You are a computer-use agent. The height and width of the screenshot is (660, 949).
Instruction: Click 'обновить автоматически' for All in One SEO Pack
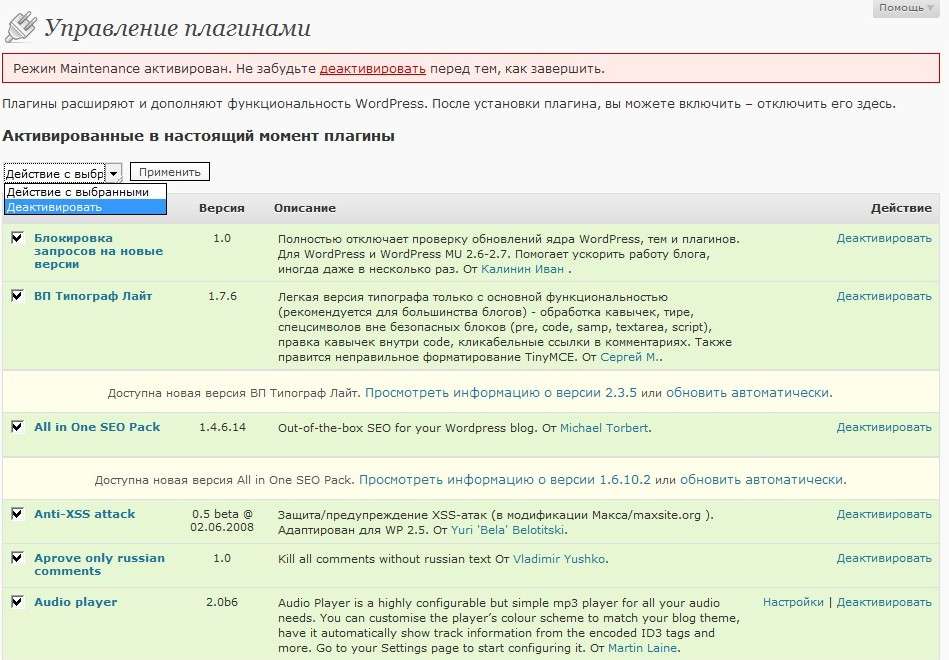[x=761, y=480]
